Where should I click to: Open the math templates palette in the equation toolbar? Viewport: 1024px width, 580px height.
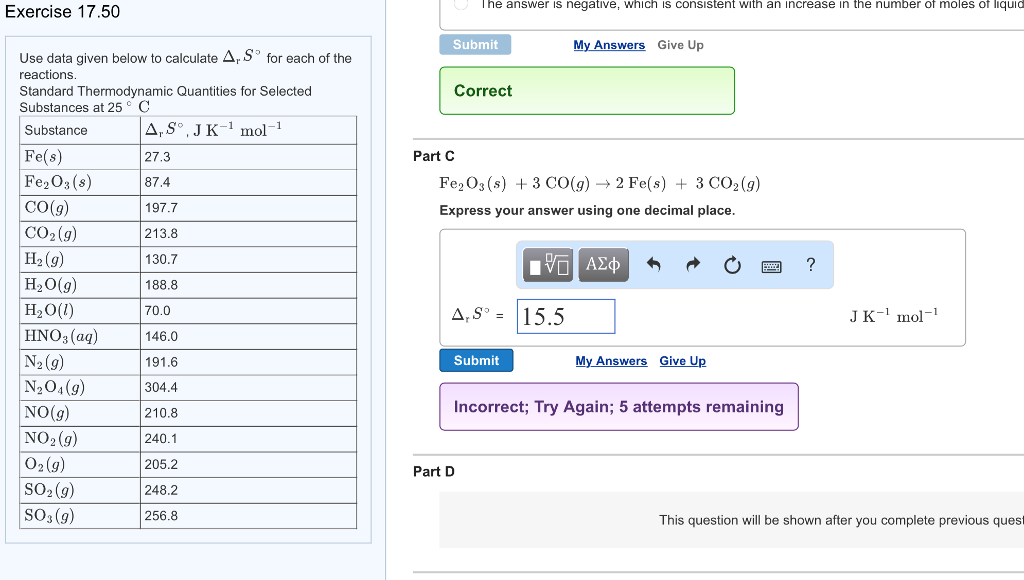547,264
